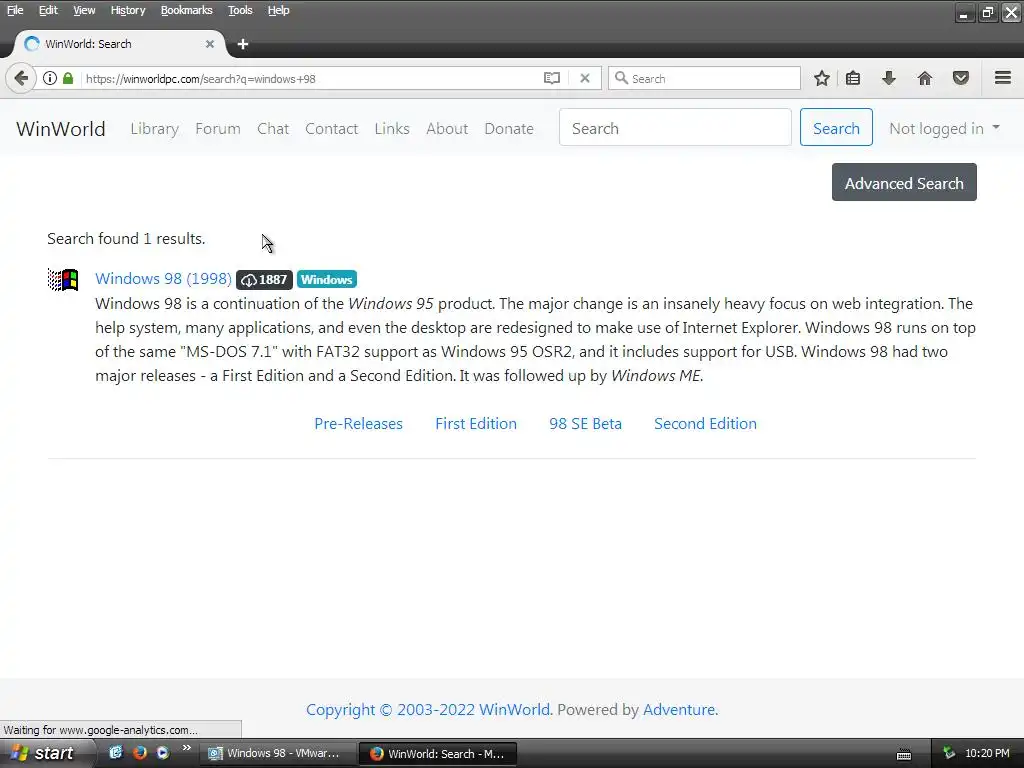1024x768 pixels.
Task: Click the browser toolbar Search field
Action: pos(704,78)
